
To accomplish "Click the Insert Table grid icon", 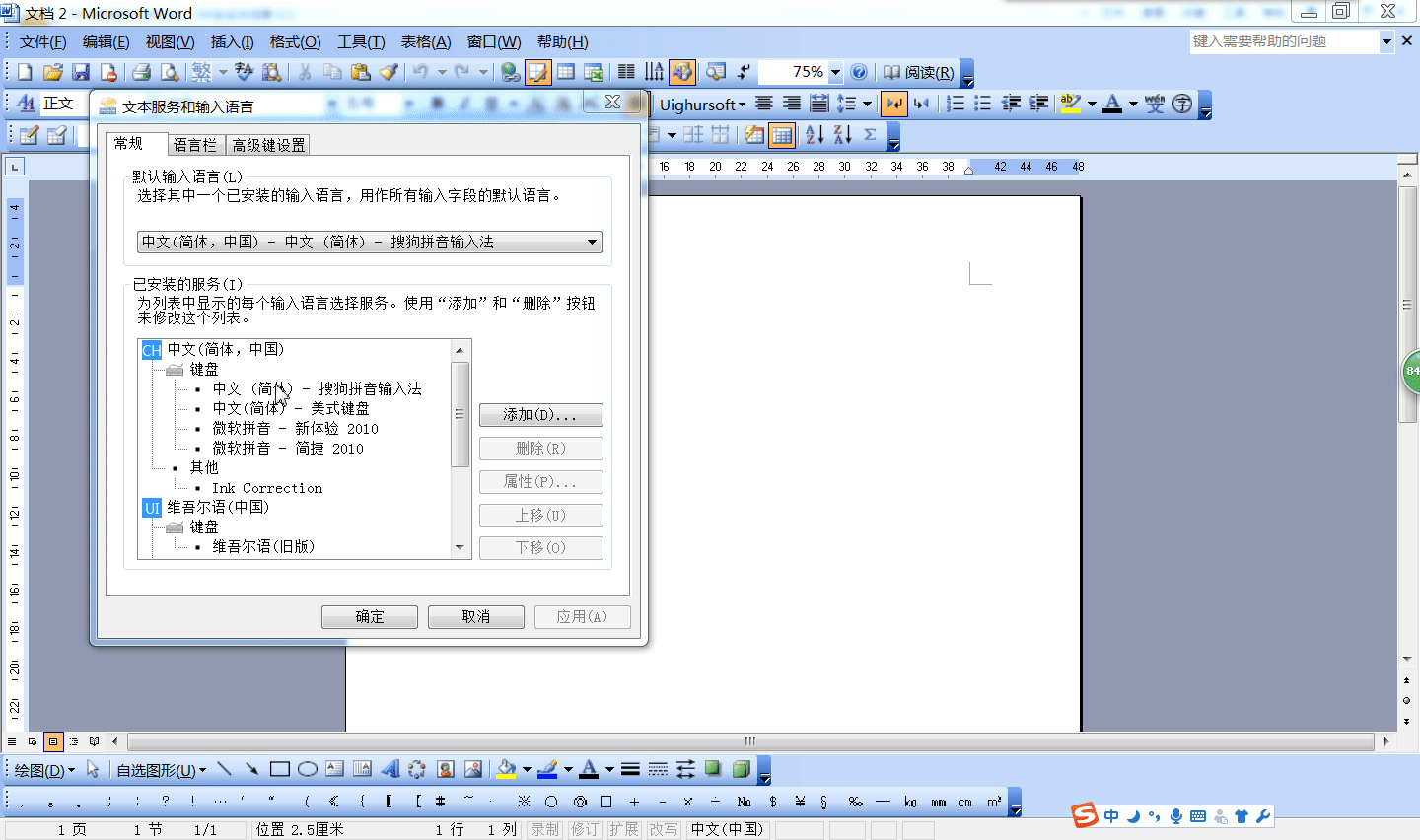I will 566,72.
